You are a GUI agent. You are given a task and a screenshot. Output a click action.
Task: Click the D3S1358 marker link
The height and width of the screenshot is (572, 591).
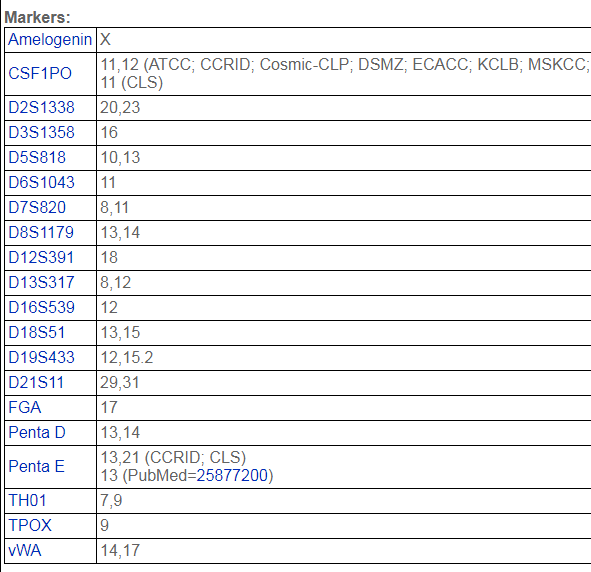click(x=41, y=132)
